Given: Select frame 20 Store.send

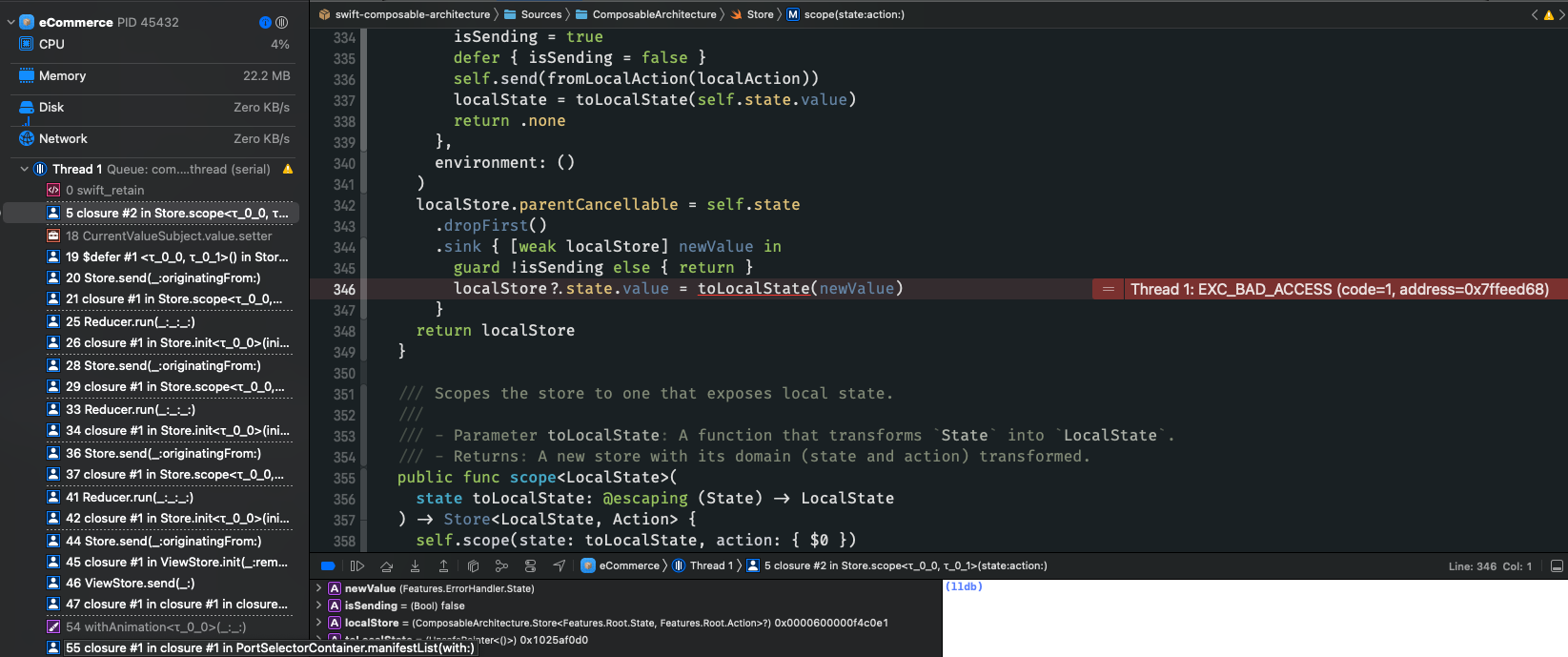Looking at the screenshot, I should [153, 277].
